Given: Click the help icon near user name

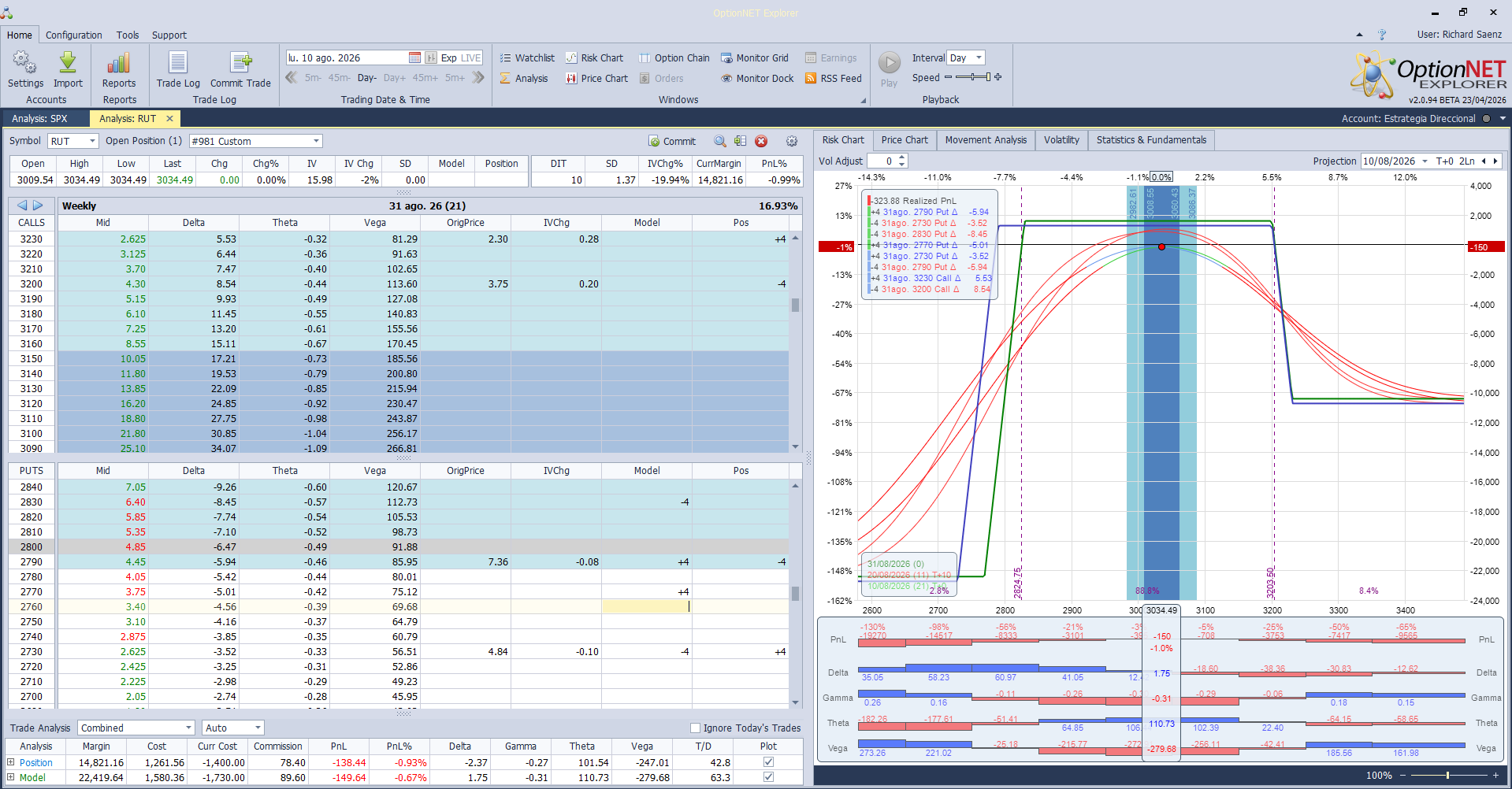Looking at the screenshot, I should pos(1382,35).
